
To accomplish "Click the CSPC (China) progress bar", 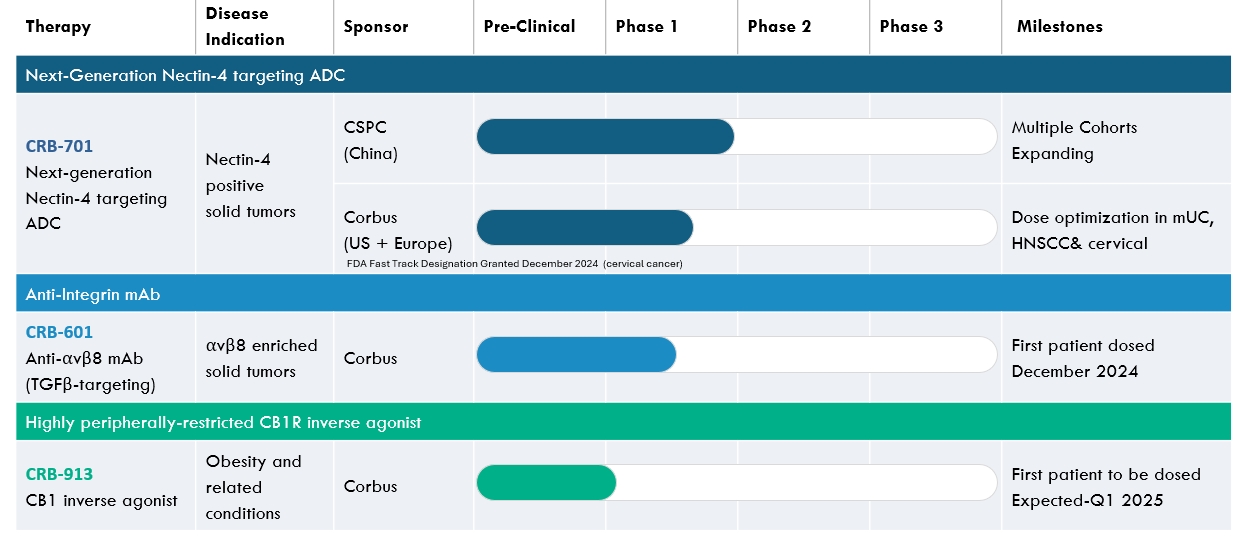I will click(x=605, y=137).
